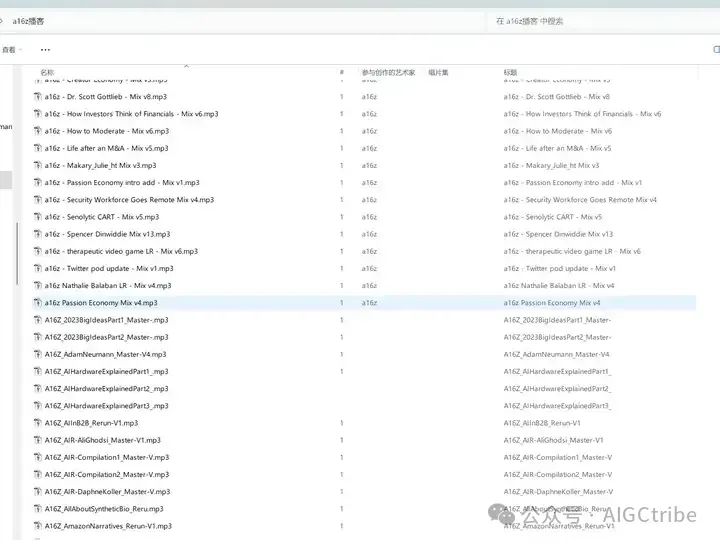Sort by the 唱片集 album column header
The image size is (720, 544).
[x=438, y=72]
